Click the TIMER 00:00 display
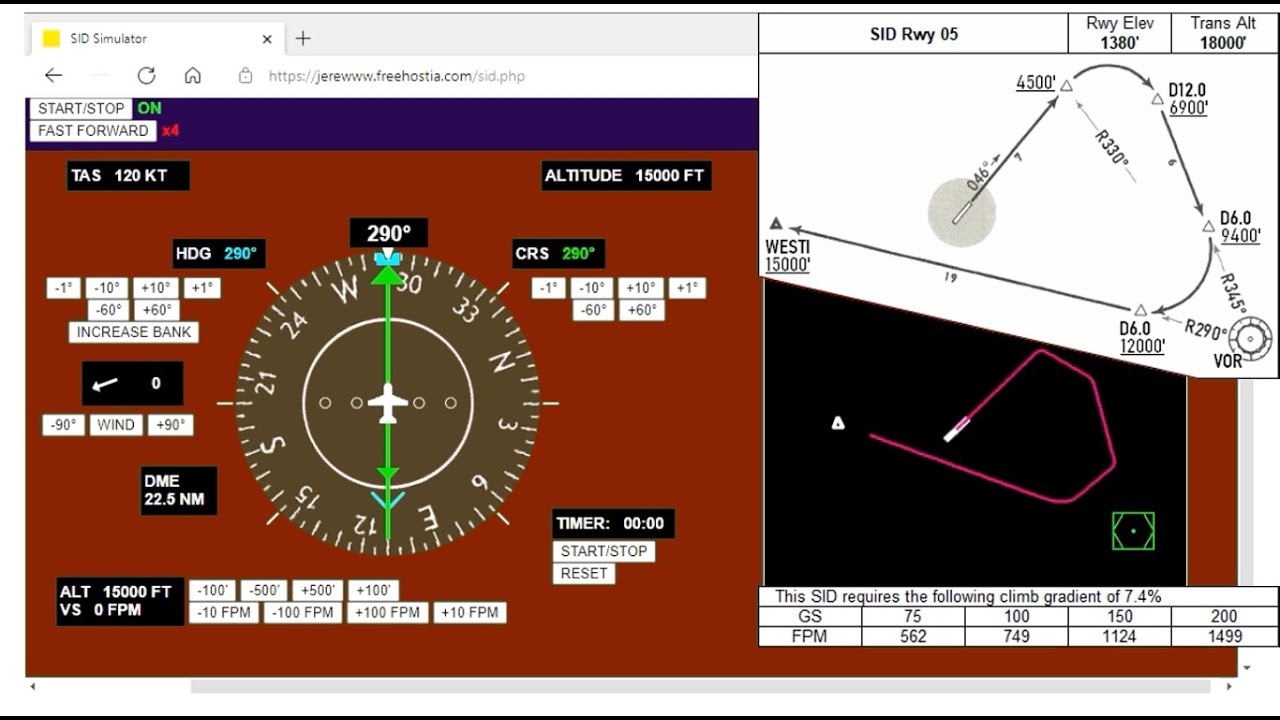This screenshot has width=1280, height=720. 613,523
